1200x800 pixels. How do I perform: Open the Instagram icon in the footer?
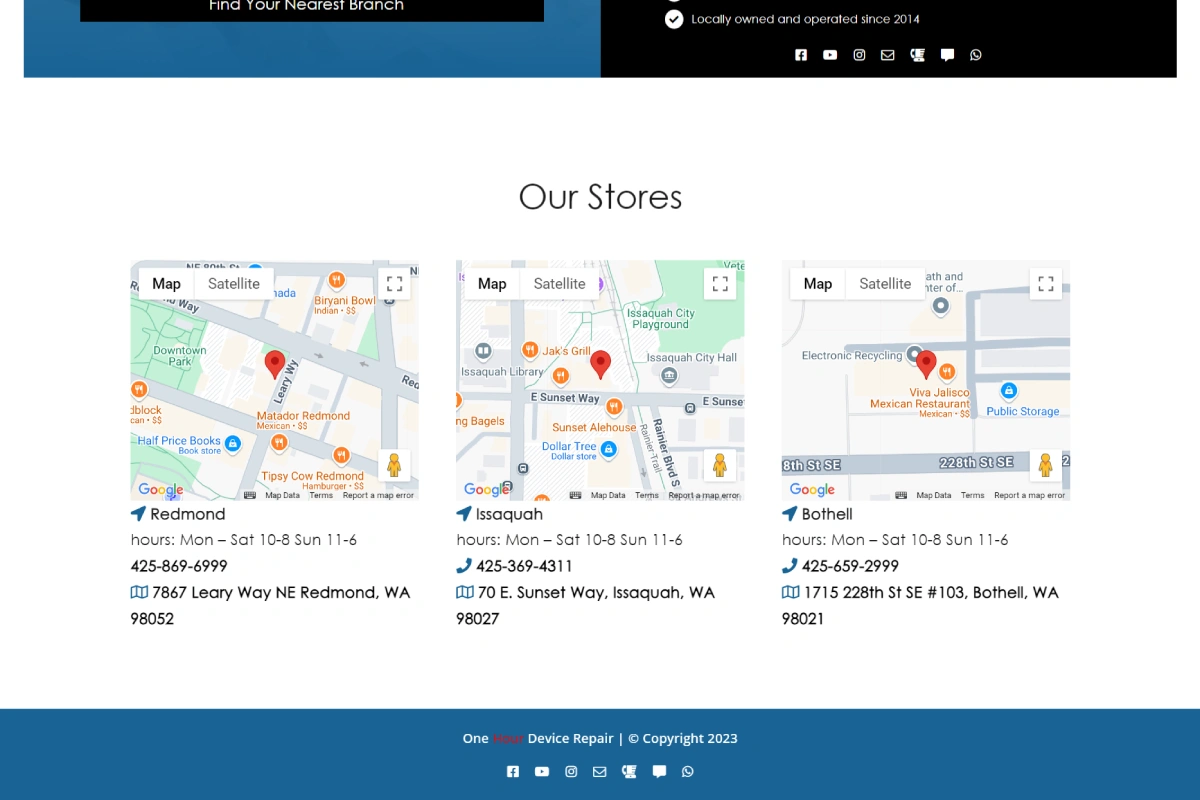571,771
